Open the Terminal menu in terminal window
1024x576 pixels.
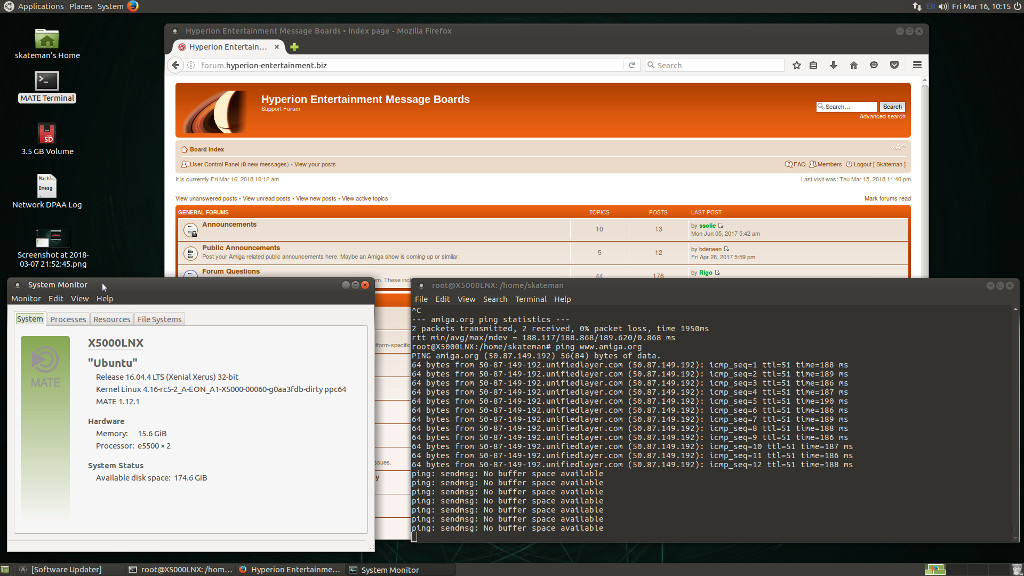point(531,299)
